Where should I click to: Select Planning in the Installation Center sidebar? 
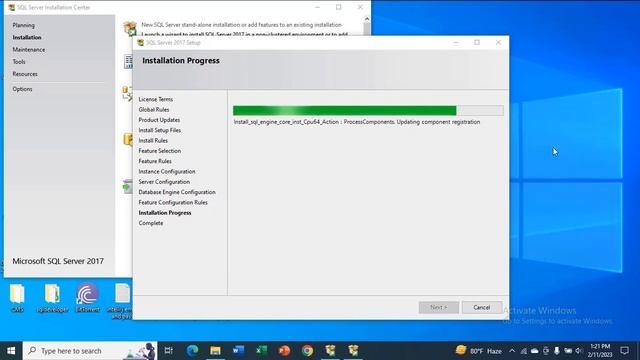tap(24, 25)
